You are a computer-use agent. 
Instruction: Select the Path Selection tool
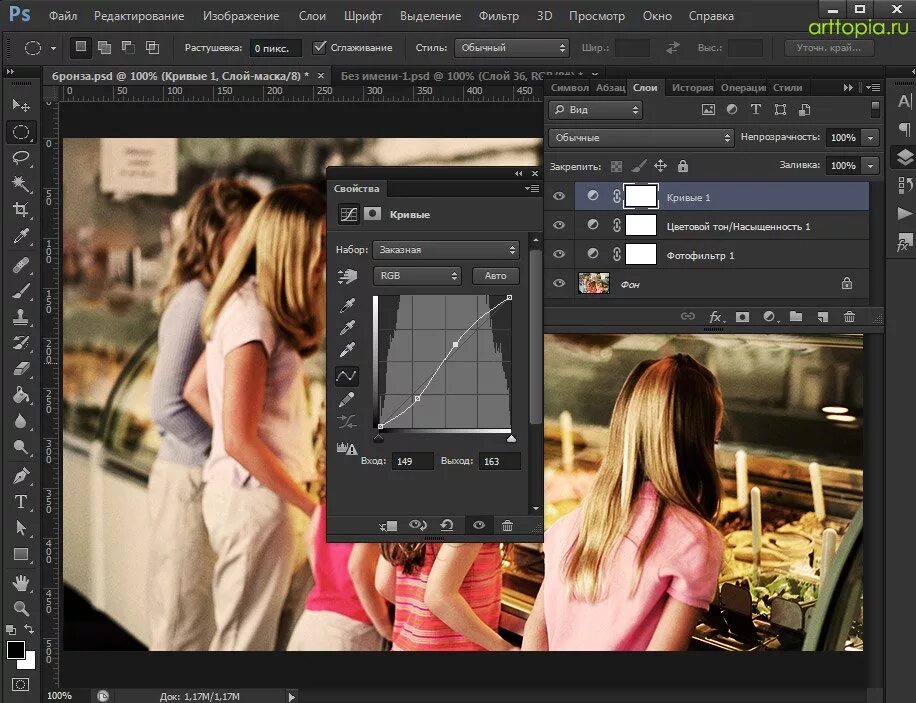[x=21, y=528]
